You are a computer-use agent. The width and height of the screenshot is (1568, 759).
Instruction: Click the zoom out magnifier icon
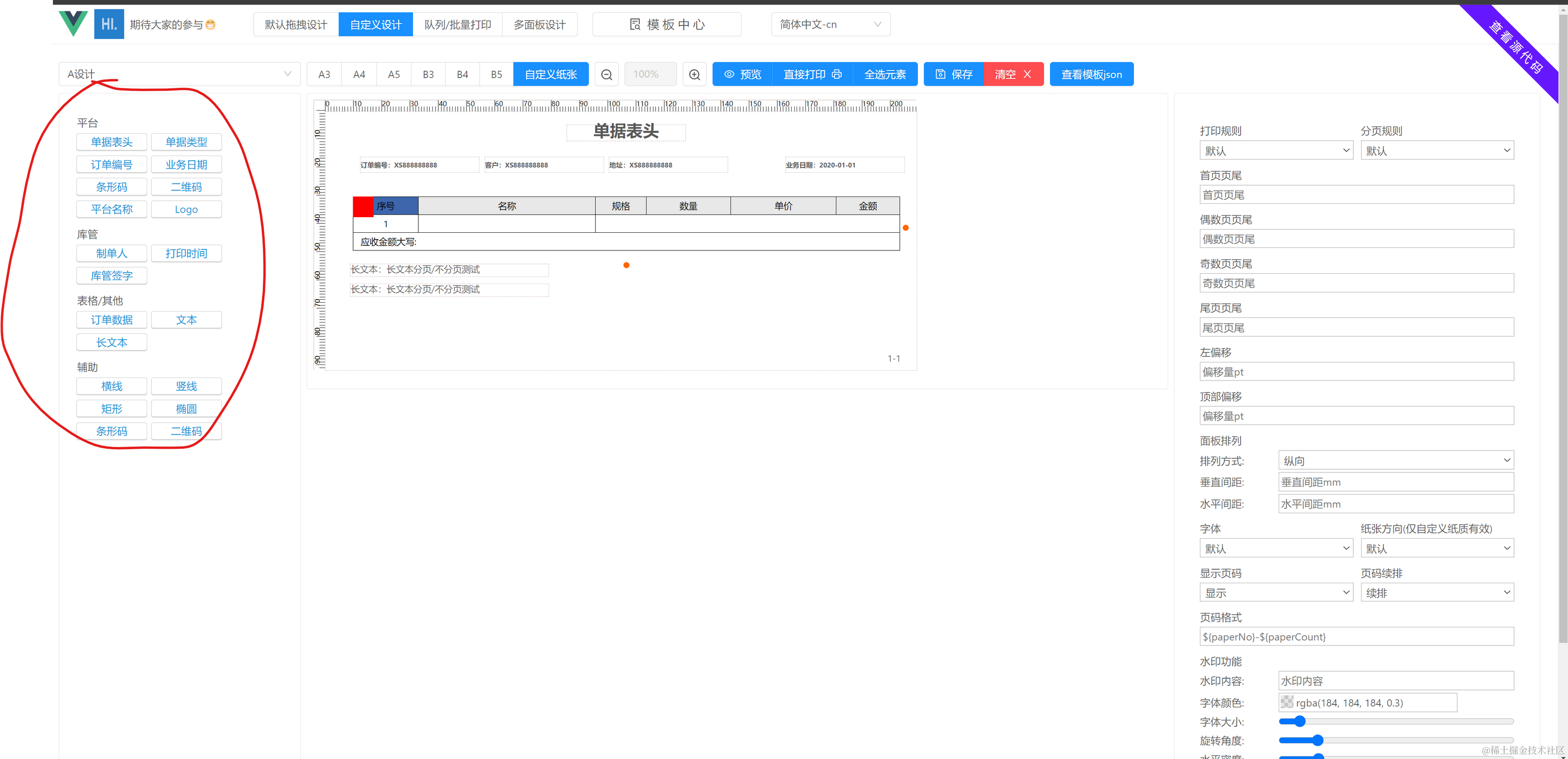606,74
